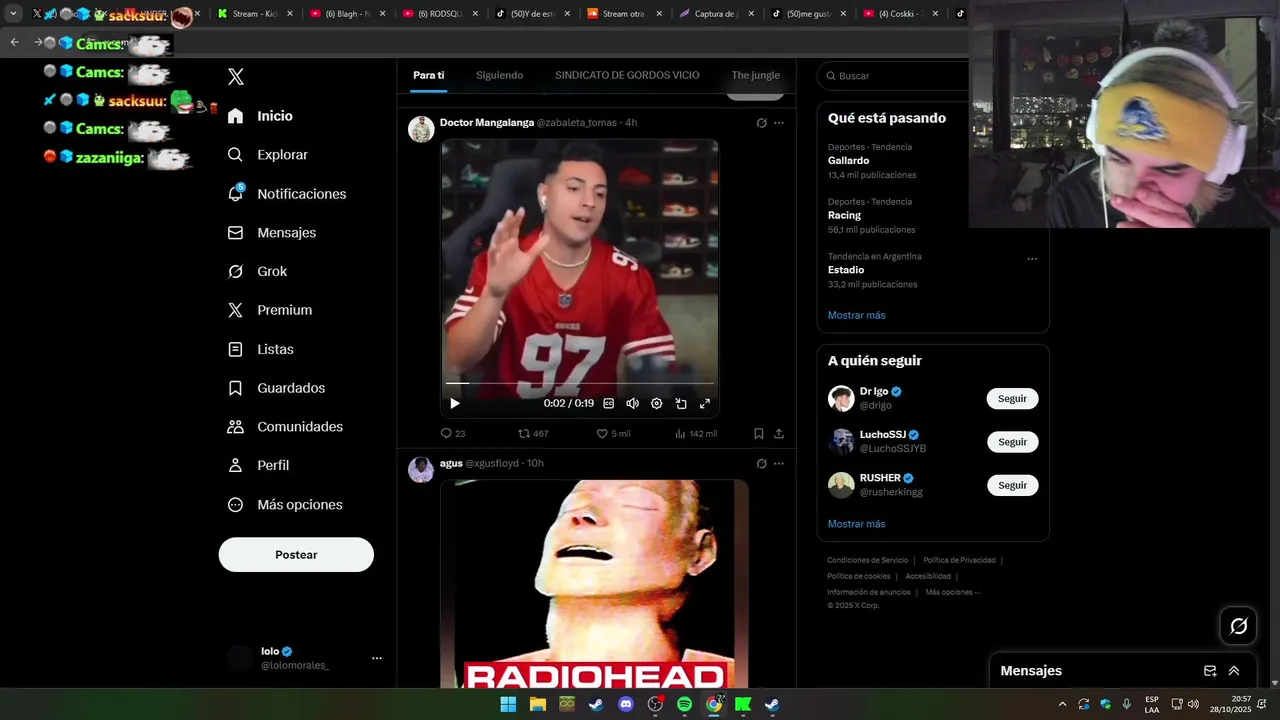
Task: Open Comunidades in the sidebar
Action: pos(285,427)
